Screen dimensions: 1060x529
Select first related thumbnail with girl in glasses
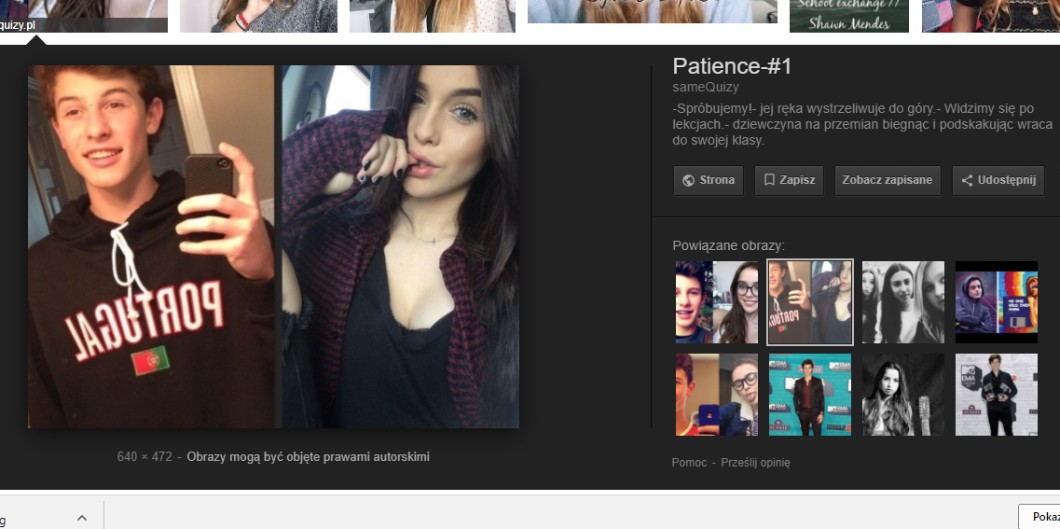click(716, 302)
